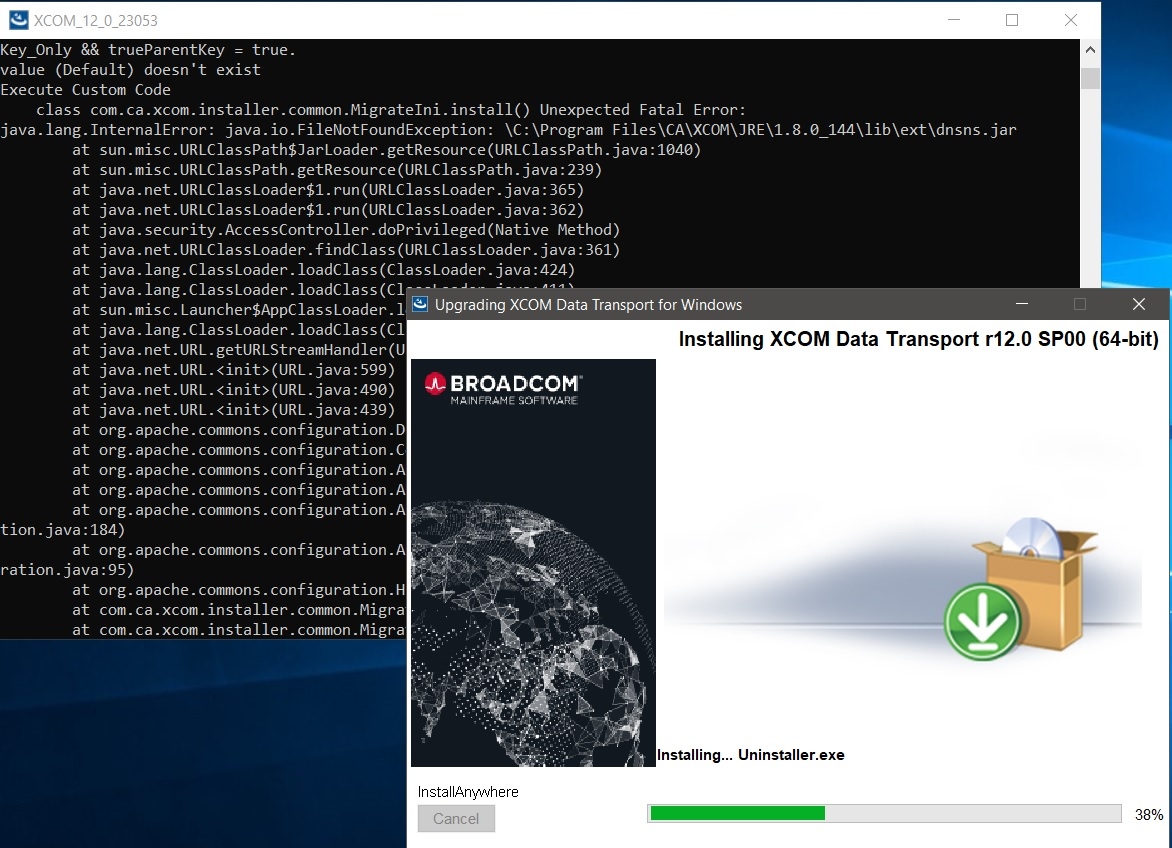Click the 'URLClassLoader.findClass' stack trace line
Screen dimensions: 1172x848
coord(346,250)
